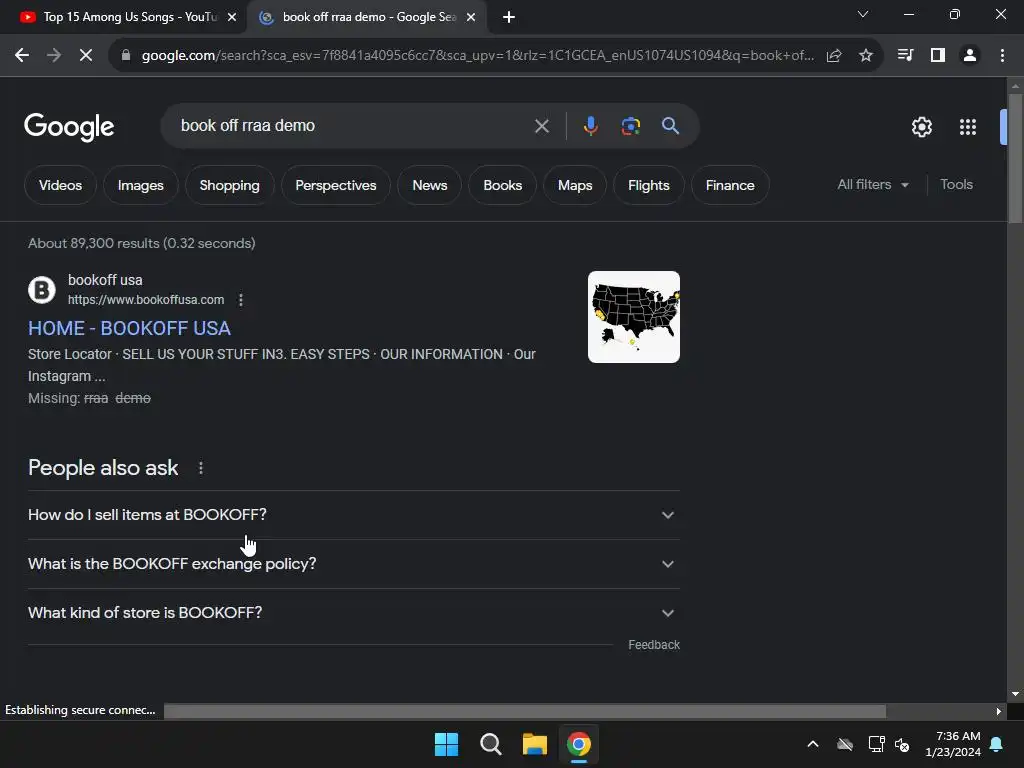Open the Chrome side panel
The height and width of the screenshot is (768, 1024).
coord(938,56)
